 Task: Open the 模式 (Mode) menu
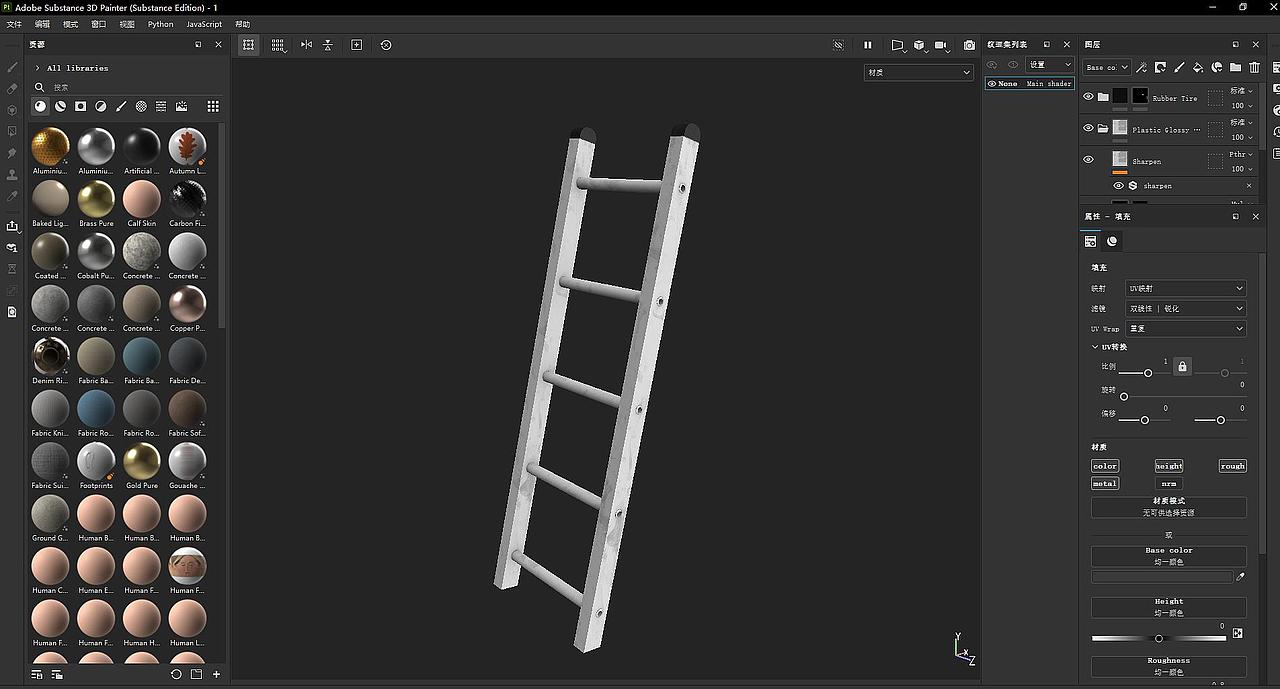click(70, 24)
